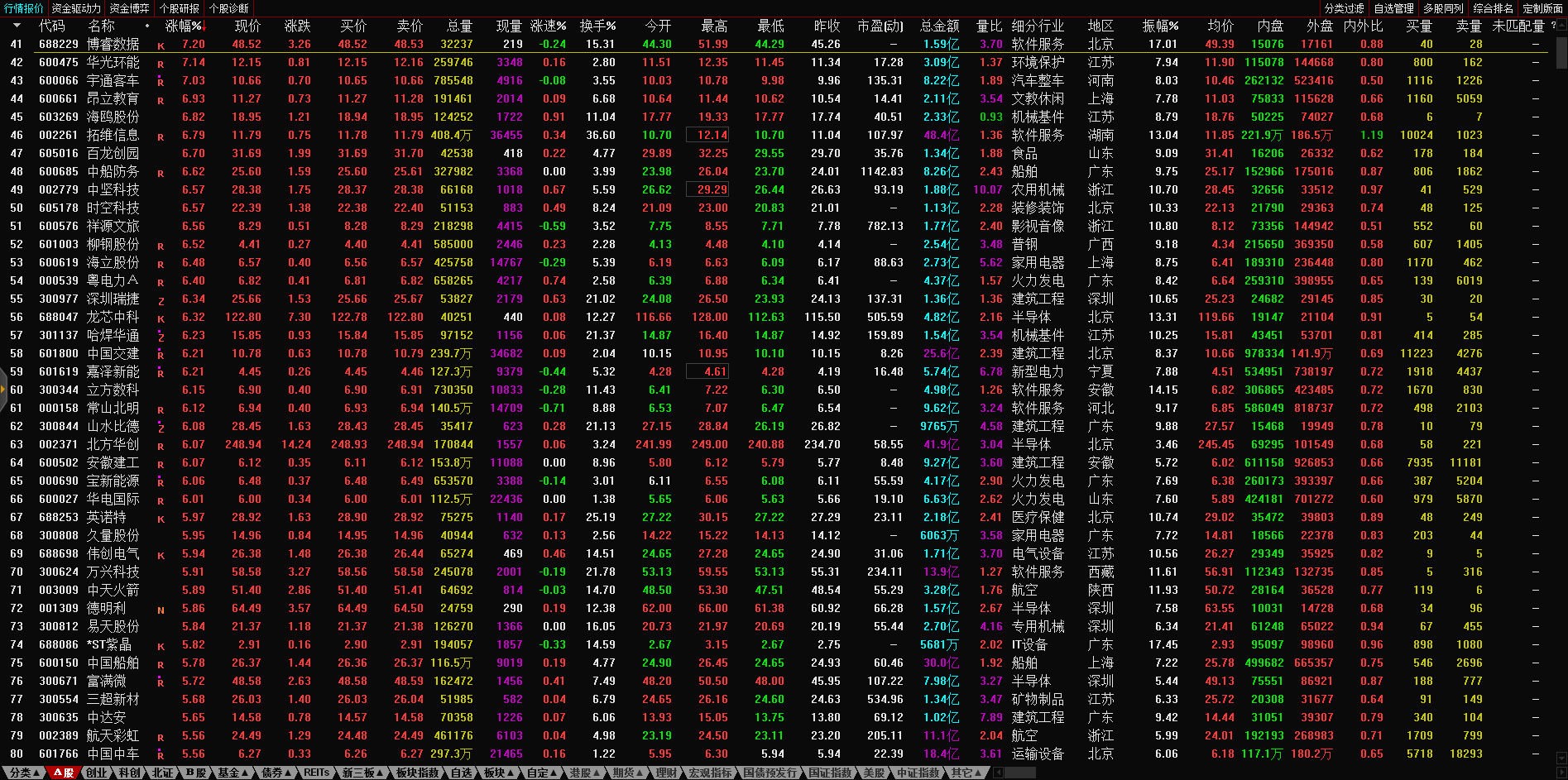The width and height of the screenshot is (1568, 780).
Task: Click the 涨幅% sort arrow column header
Action: pos(184,26)
